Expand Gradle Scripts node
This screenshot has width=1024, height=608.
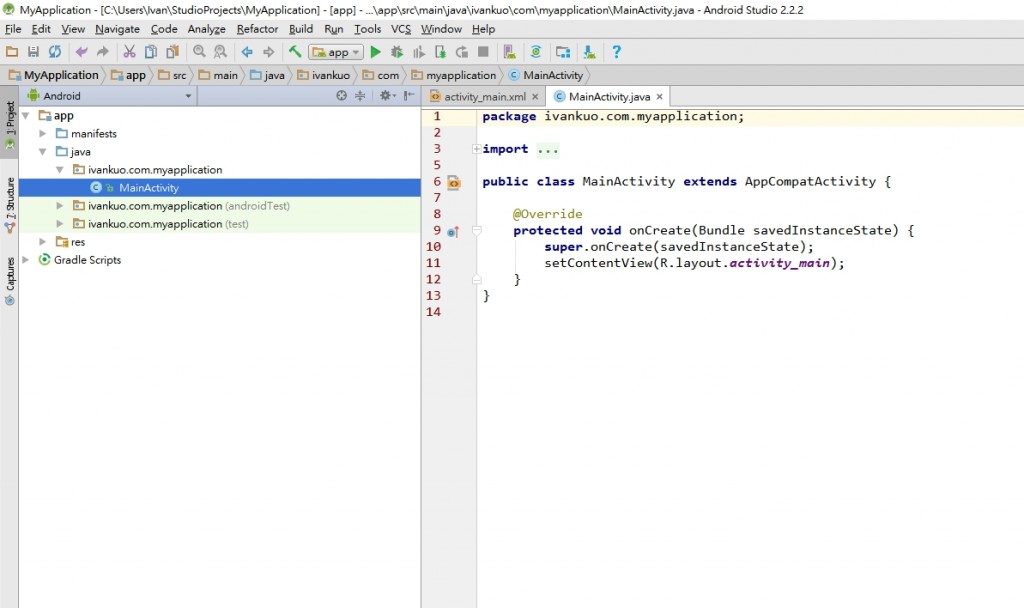(26, 260)
